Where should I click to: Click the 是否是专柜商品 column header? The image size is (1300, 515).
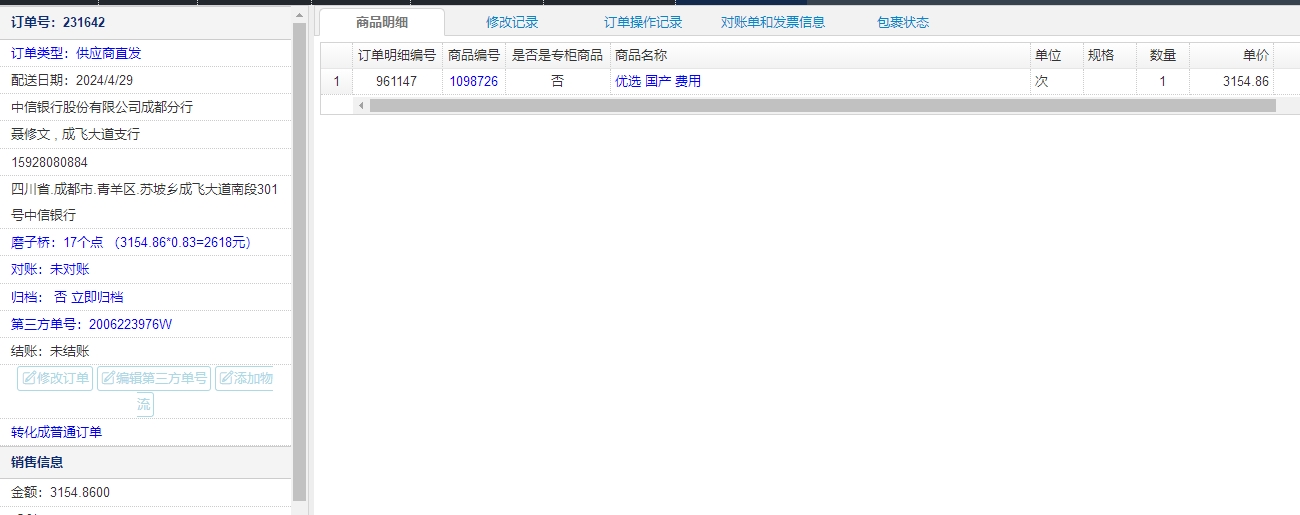[557, 55]
